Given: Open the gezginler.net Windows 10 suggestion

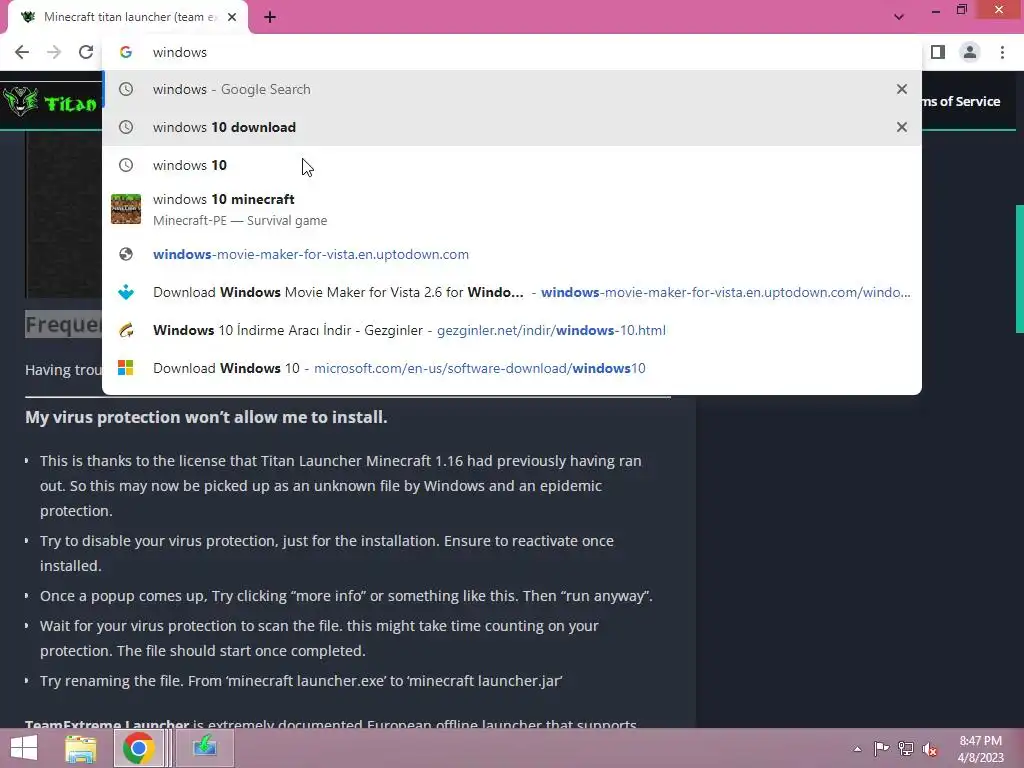Looking at the screenshot, I should pos(512,330).
